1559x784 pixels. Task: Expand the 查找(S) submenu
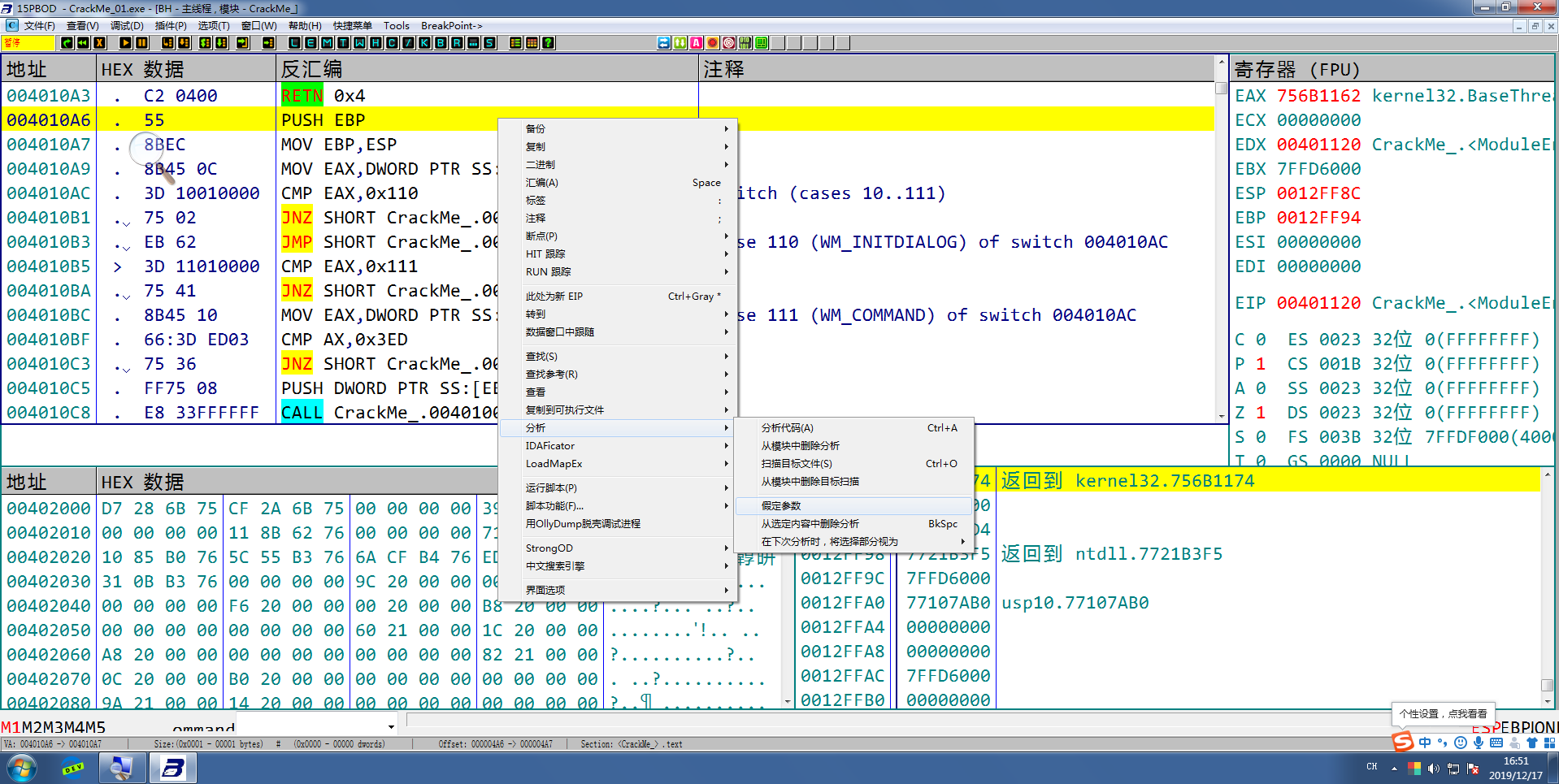coord(618,357)
